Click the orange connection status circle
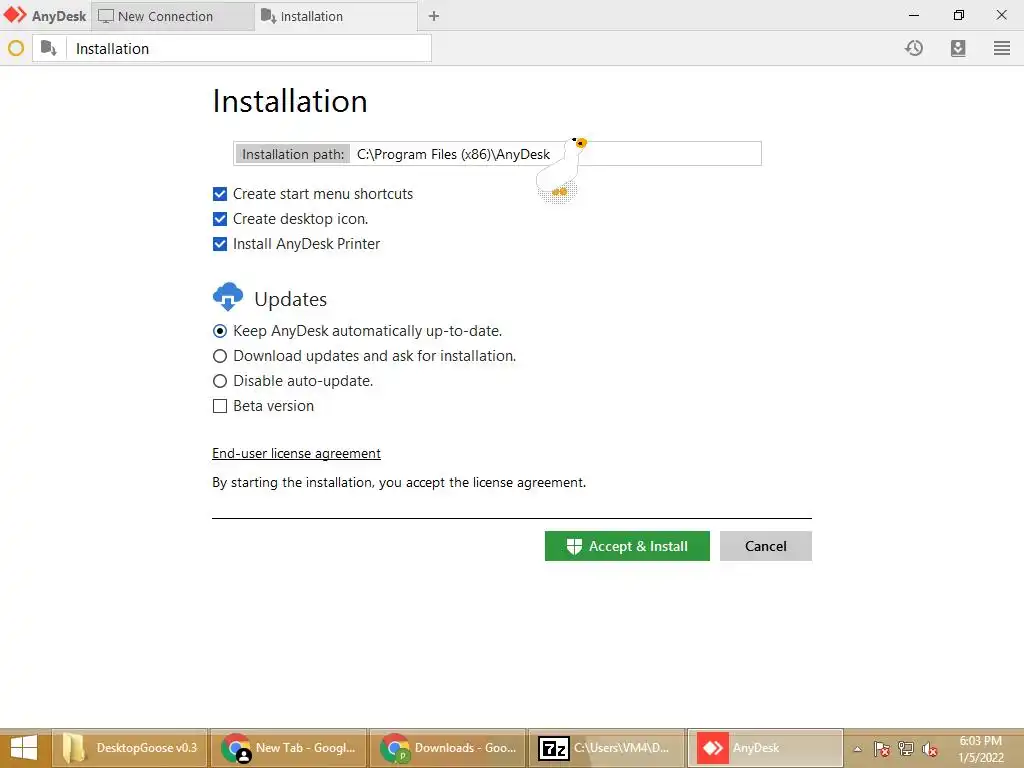Image resolution: width=1024 pixels, height=768 pixels. [x=16, y=48]
